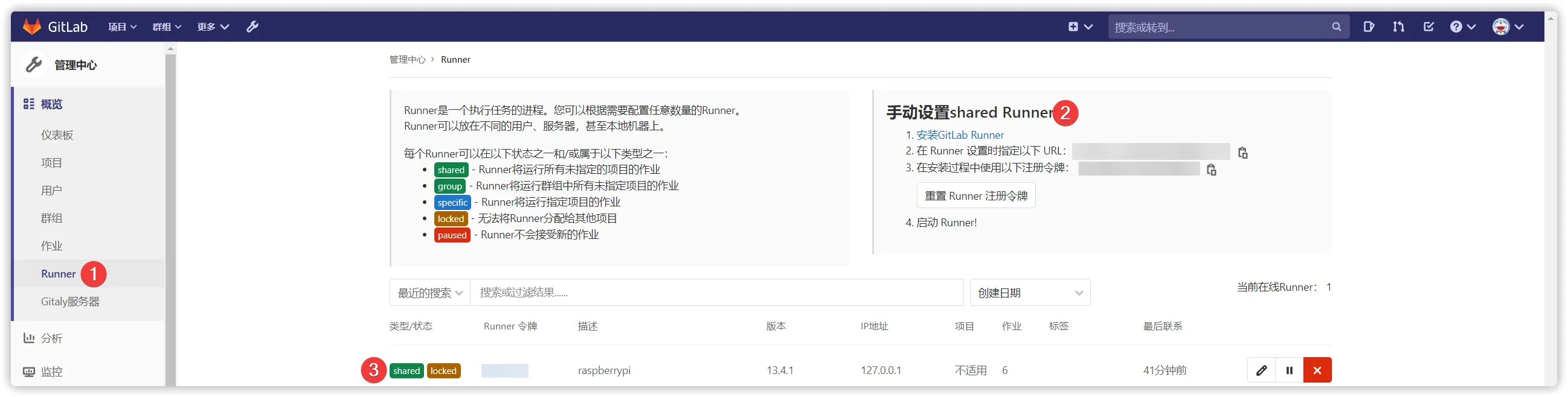
Task: Click the 当前在线Runner count text
Action: (1284, 287)
